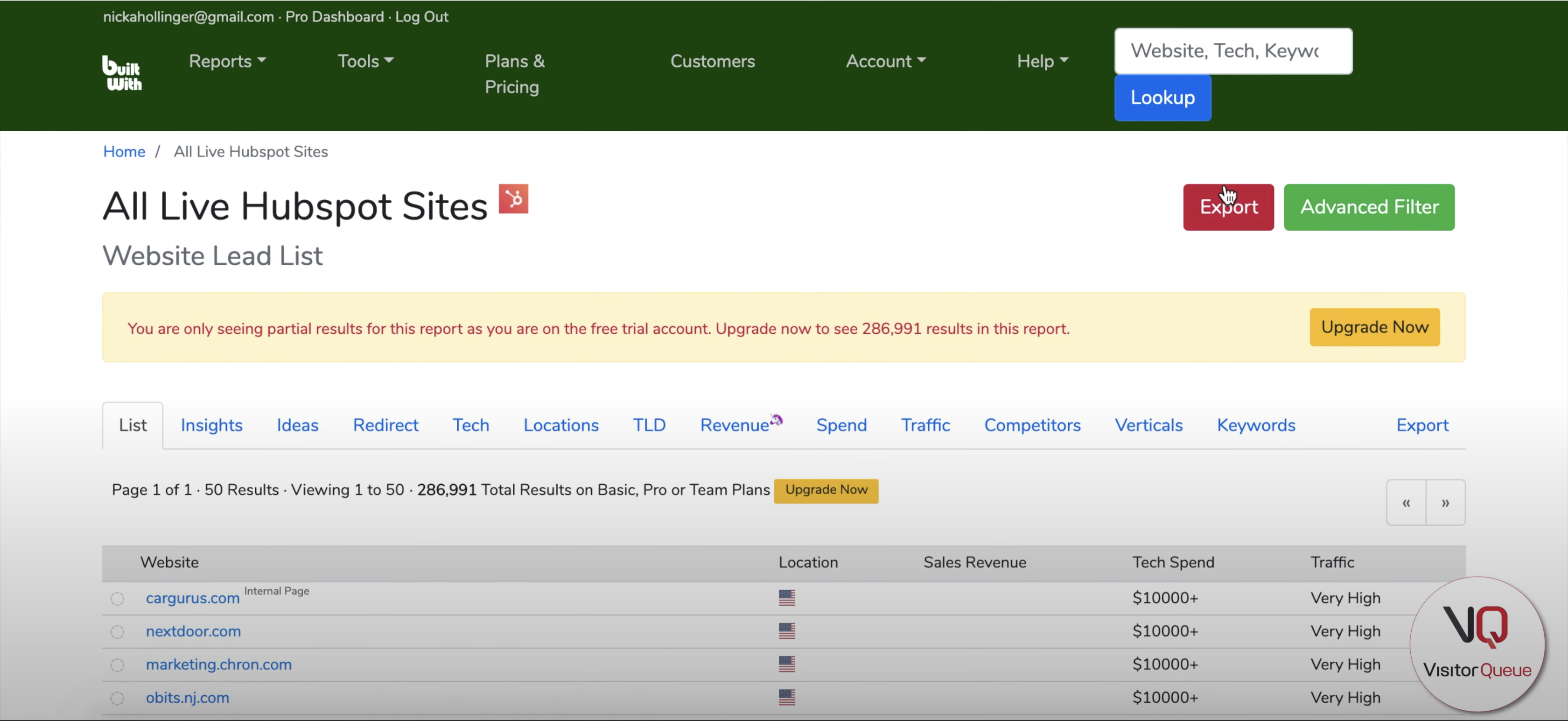Screen dimensions: 1568x721
Task: Click the Visitor Queue logo badge
Action: coord(1477,644)
